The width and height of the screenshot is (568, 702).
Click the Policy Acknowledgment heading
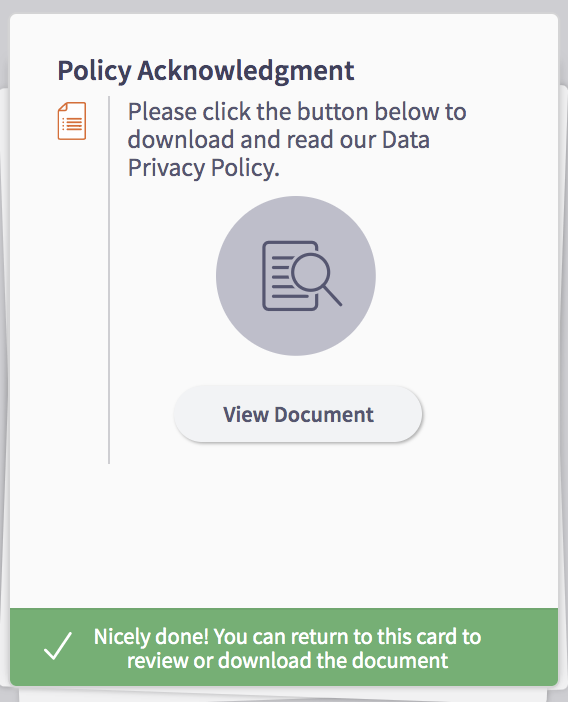click(206, 70)
